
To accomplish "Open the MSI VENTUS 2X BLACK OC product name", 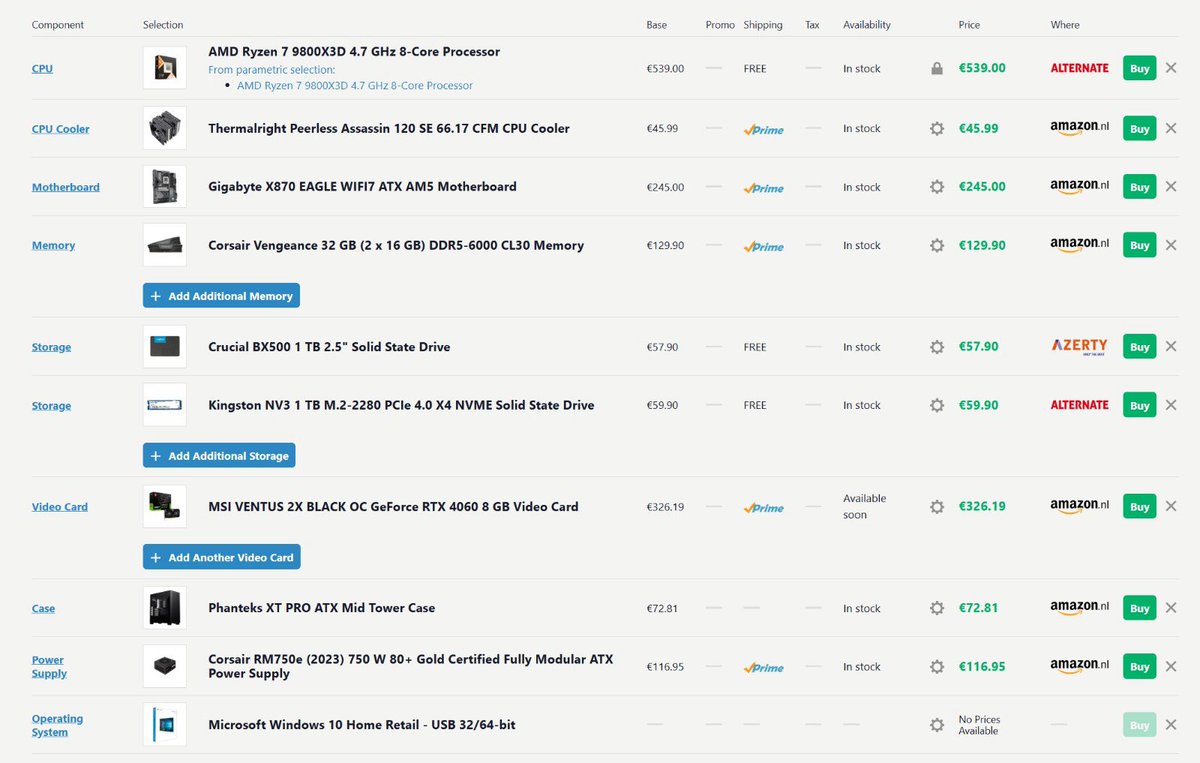I will (x=393, y=507).
